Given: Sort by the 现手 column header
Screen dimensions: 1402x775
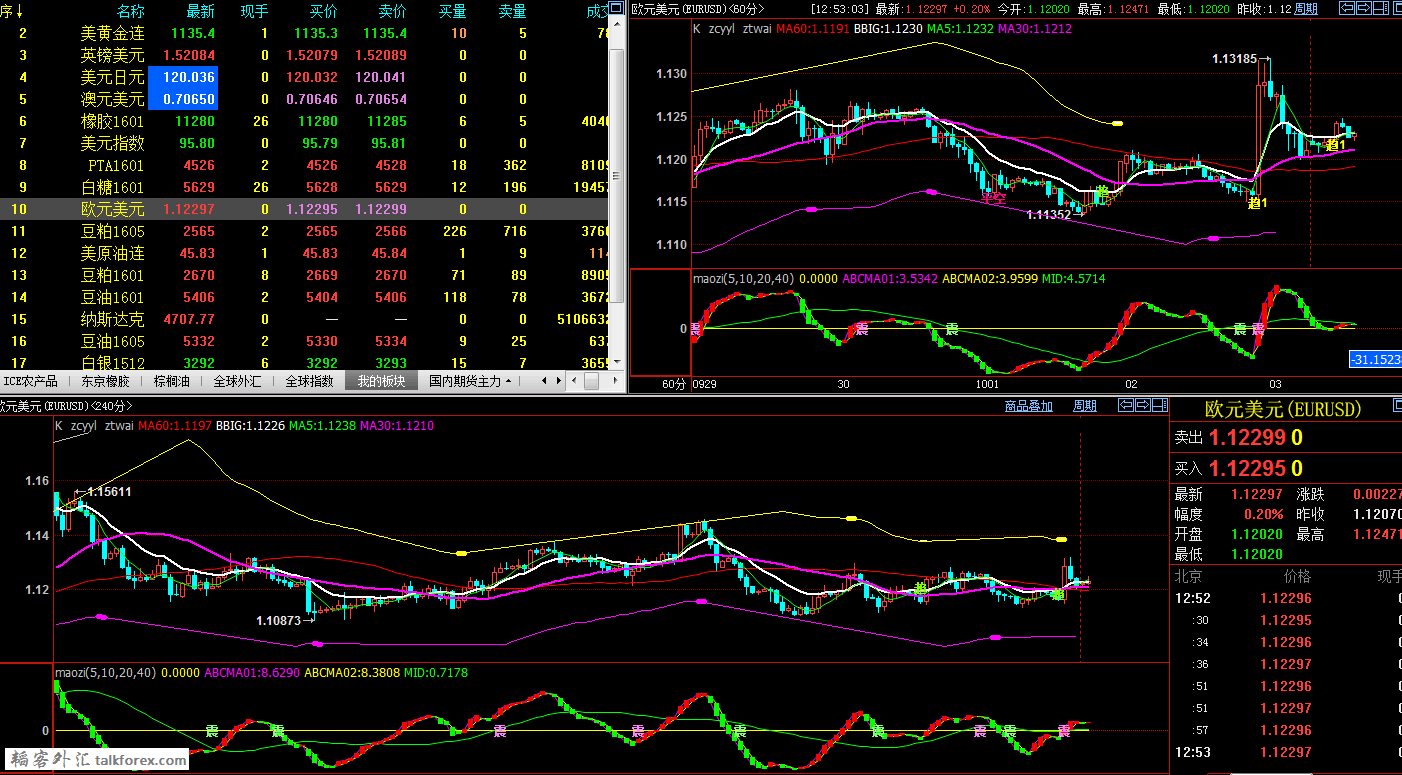Looking at the screenshot, I should (255, 12).
